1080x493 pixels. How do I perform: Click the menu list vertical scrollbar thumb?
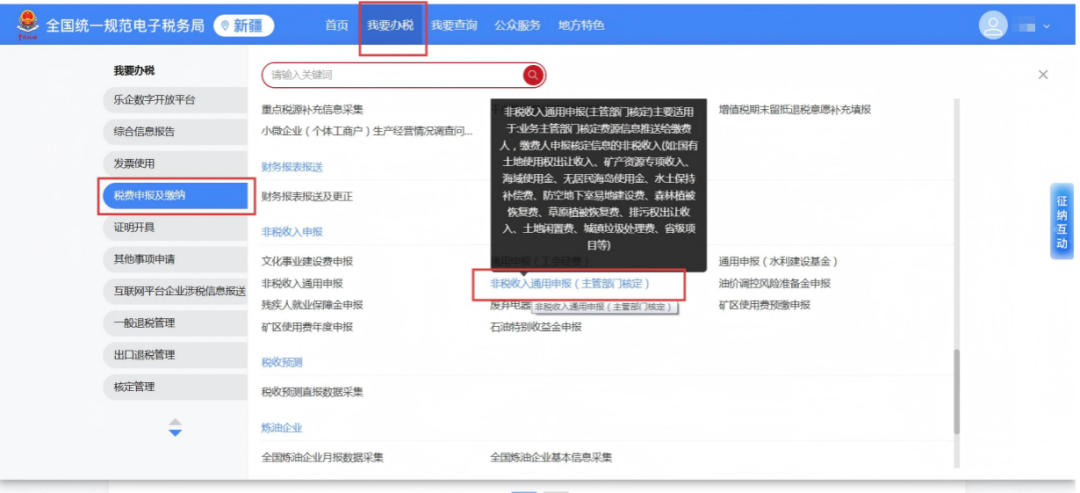click(x=957, y=391)
